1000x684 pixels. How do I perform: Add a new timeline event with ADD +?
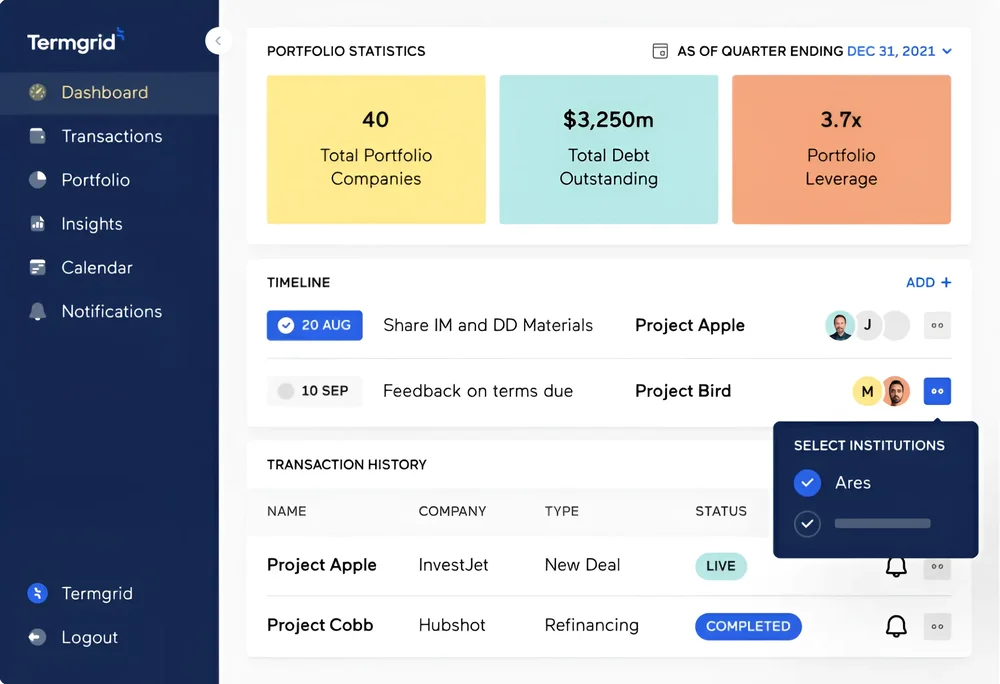928,282
